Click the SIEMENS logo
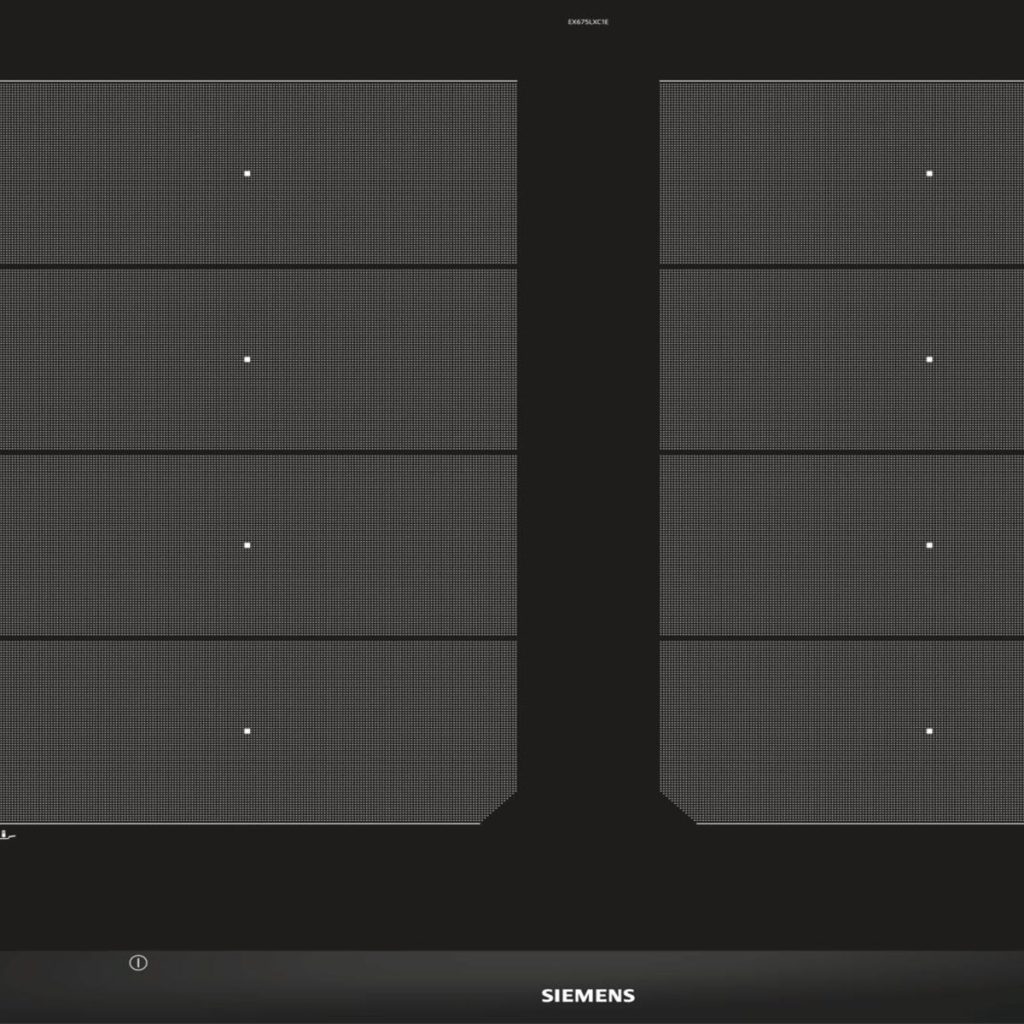The image size is (1024, 1024). 588,995
